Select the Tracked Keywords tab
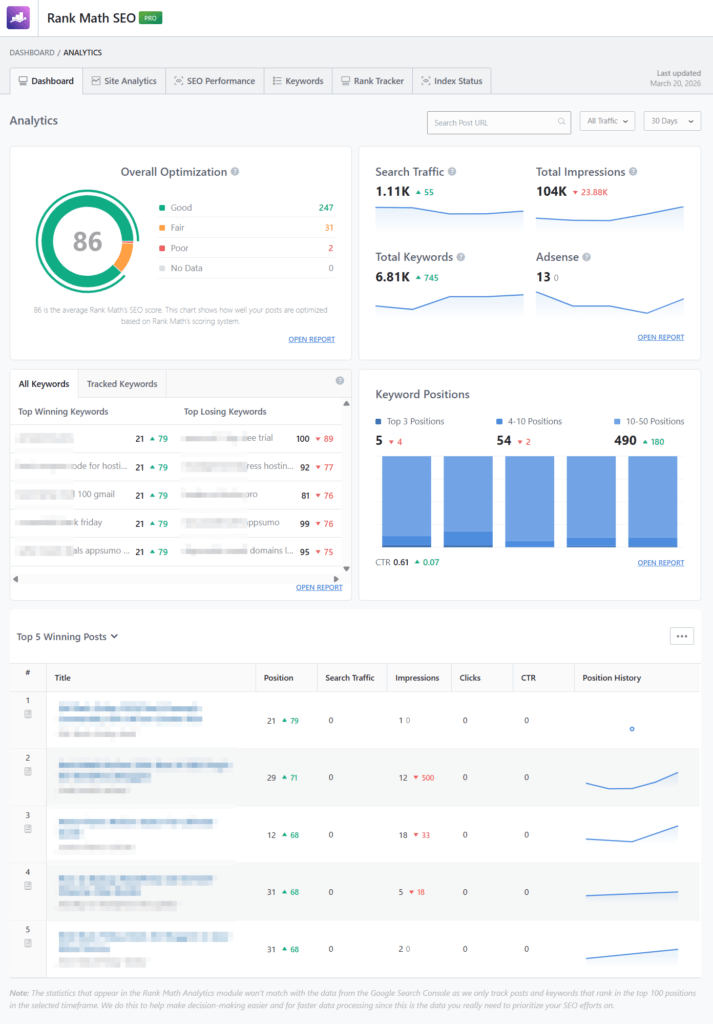 point(122,384)
